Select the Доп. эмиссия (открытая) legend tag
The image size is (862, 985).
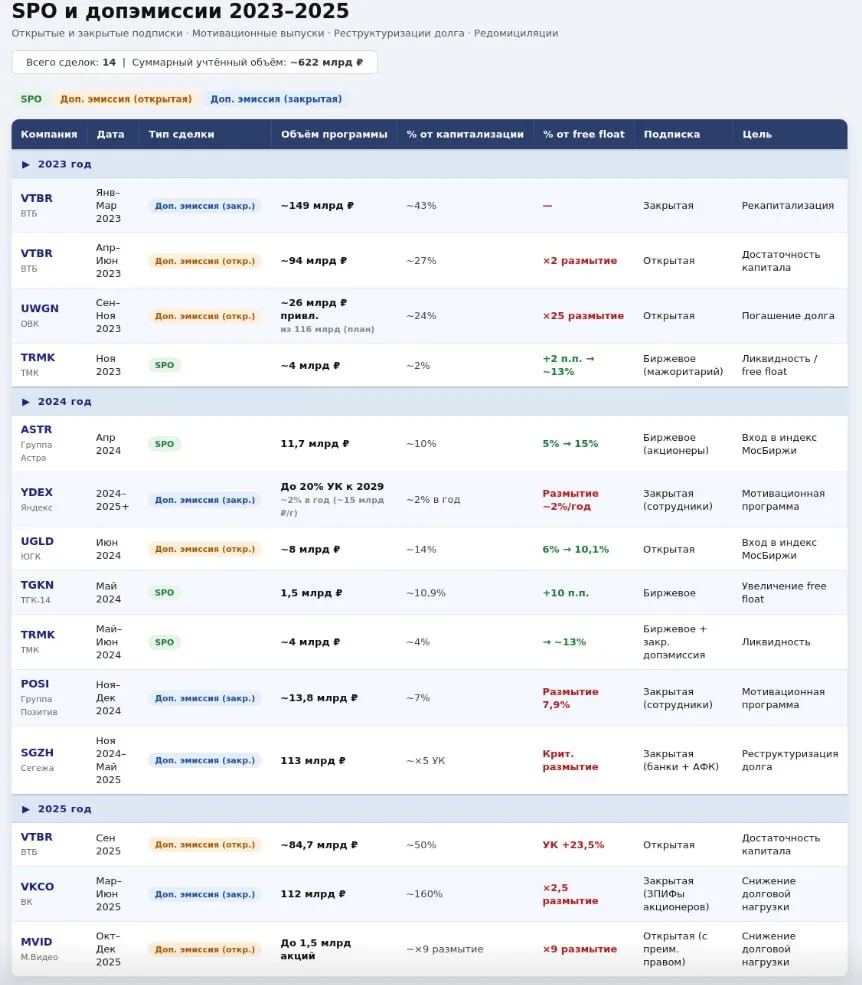126,99
